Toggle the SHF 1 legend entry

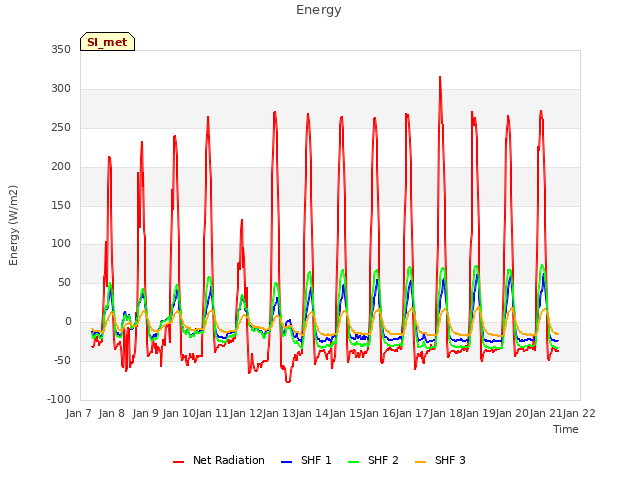pyautogui.click(x=307, y=460)
